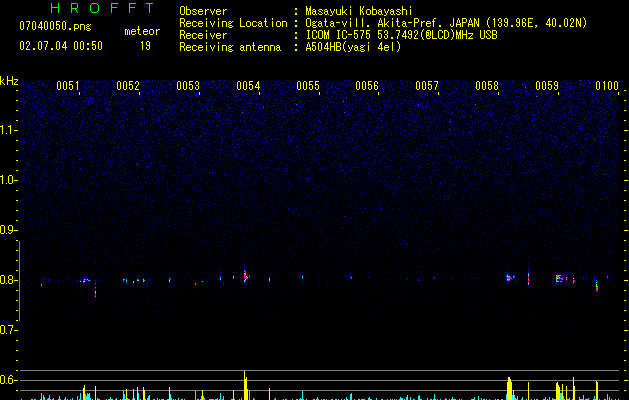
Task: Click the 0058 time marker
Action: pyautogui.click(x=487, y=86)
